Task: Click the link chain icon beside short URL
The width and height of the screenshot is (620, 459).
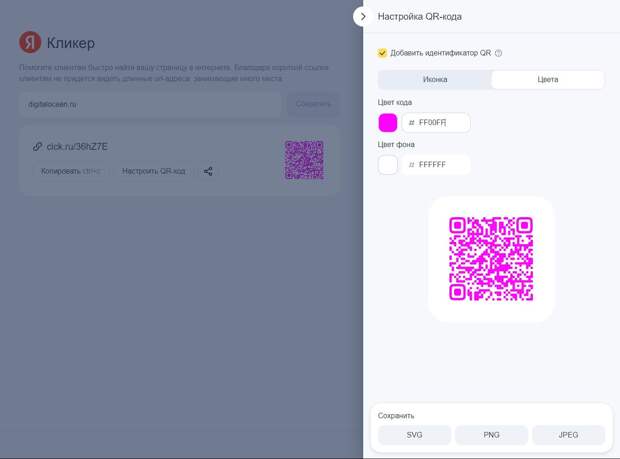Action: [38, 147]
